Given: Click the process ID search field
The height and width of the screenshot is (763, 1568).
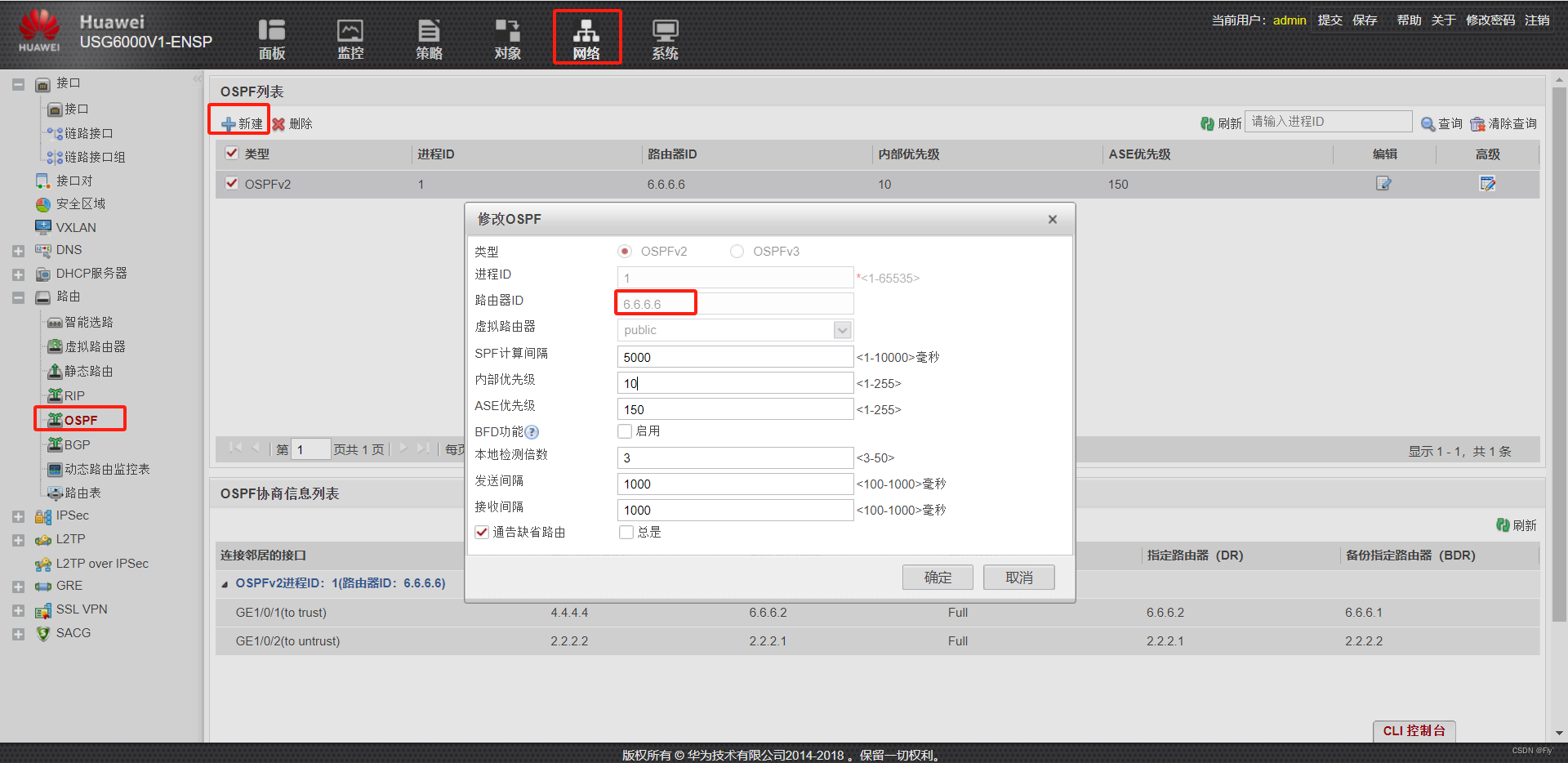Looking at the screenshot, I should 1328,122.
